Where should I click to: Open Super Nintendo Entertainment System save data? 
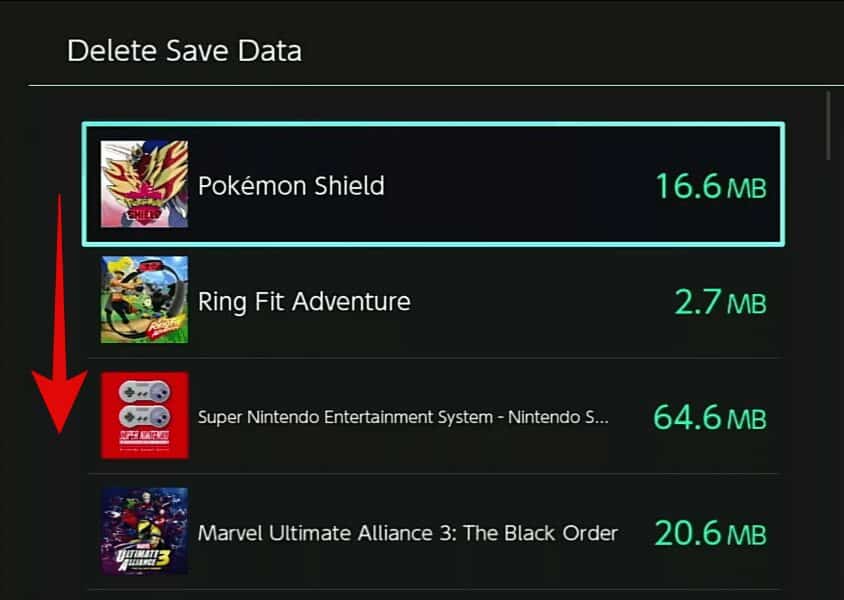(402, 417)
